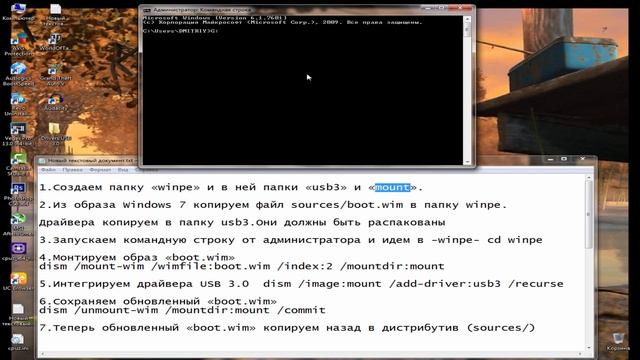Click the dism /mount-wim command line
Screen dimensions: 640x360
coord(242,267)
